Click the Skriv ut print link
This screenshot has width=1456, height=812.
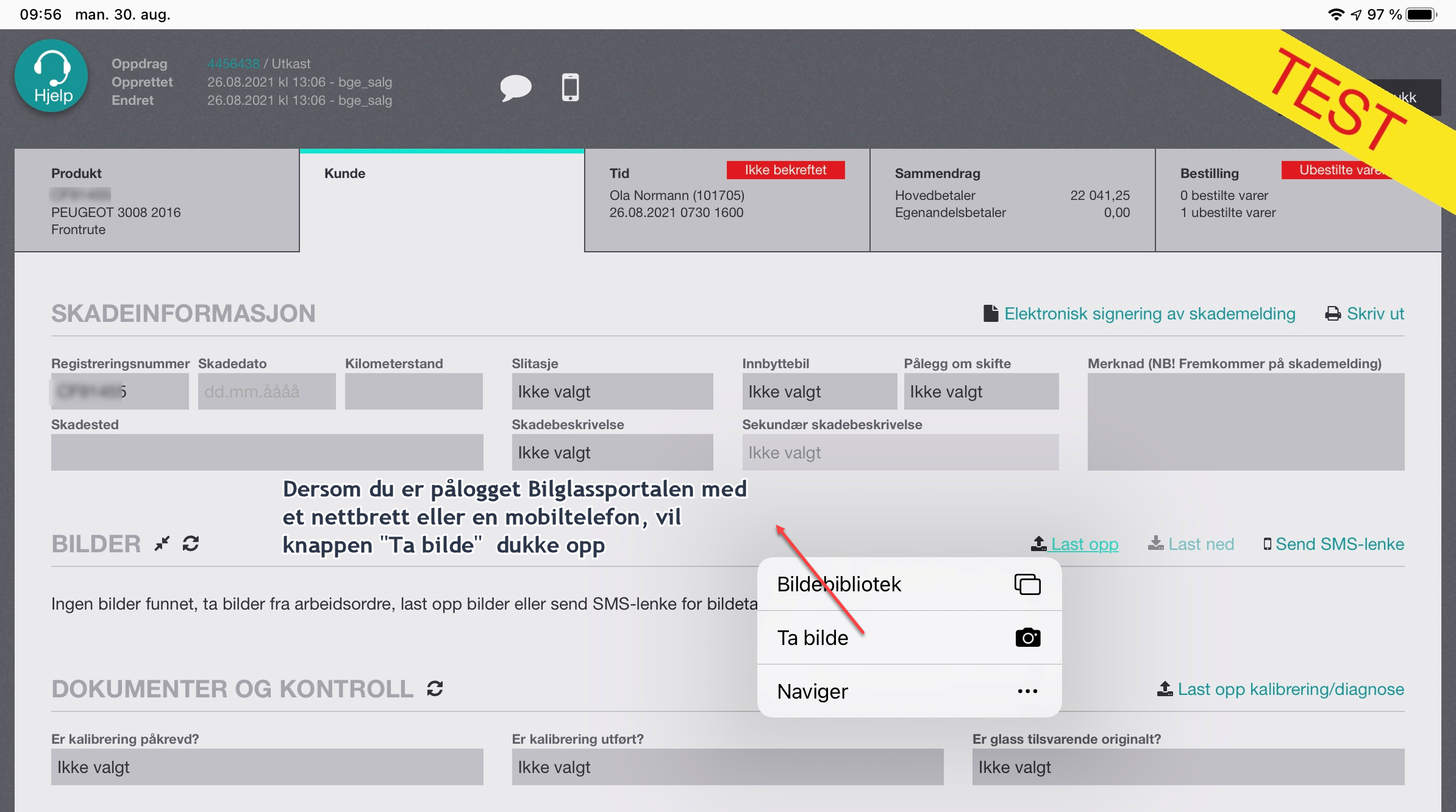point(1374,313)
